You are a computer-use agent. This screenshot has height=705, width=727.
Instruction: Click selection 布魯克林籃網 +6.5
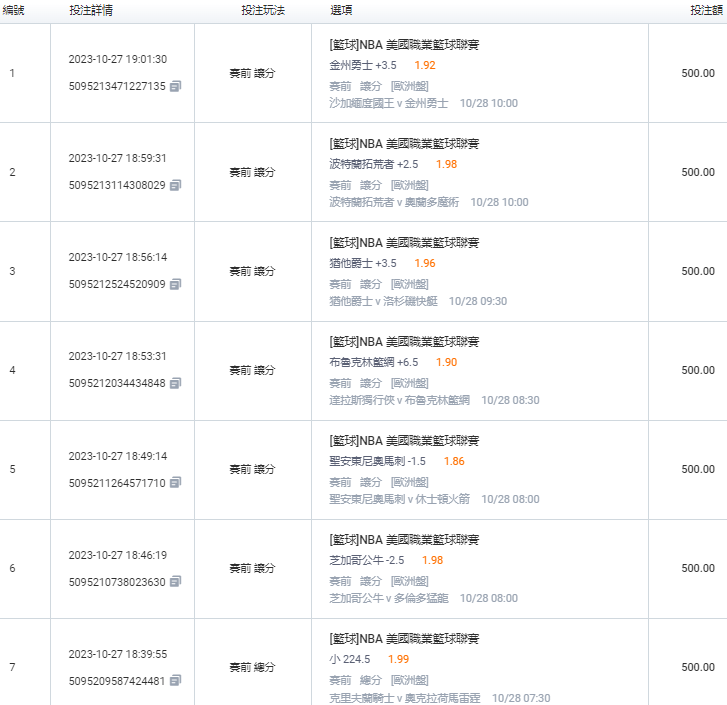[x=374, y=362]
